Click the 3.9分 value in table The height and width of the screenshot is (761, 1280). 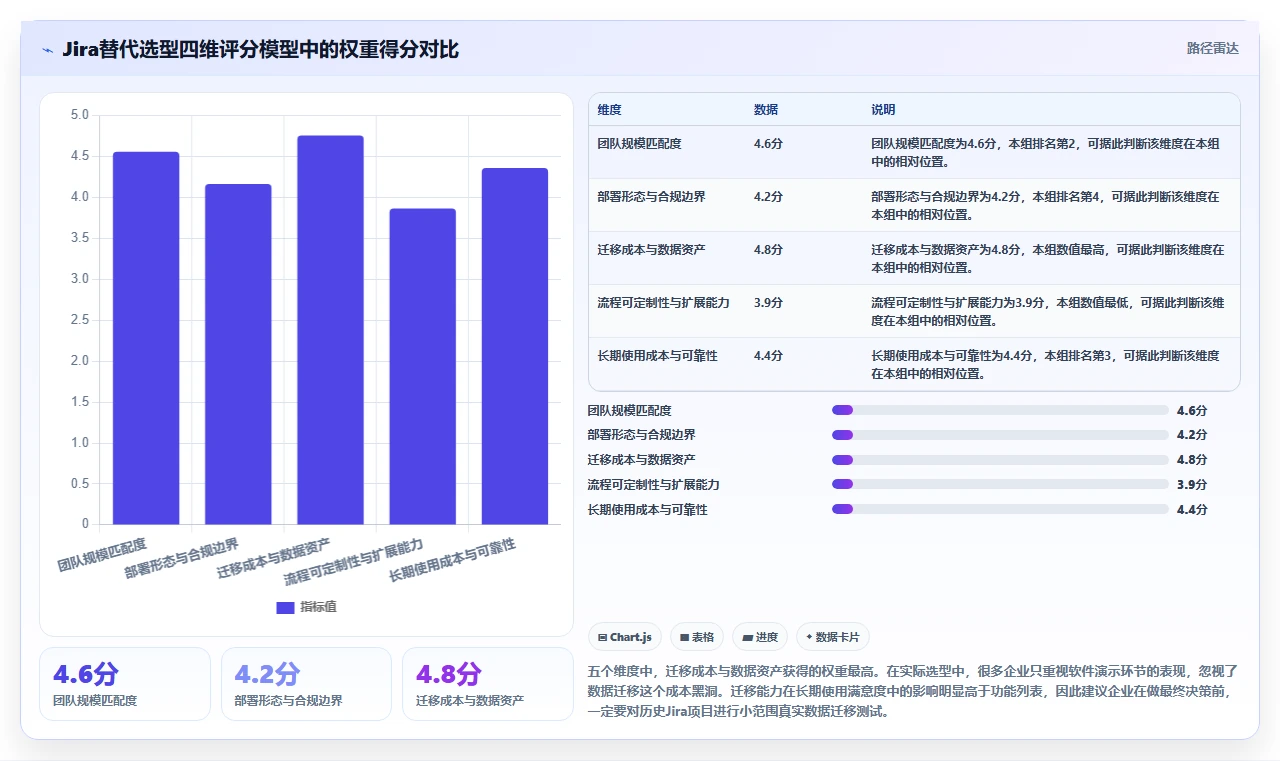(768, 303)
